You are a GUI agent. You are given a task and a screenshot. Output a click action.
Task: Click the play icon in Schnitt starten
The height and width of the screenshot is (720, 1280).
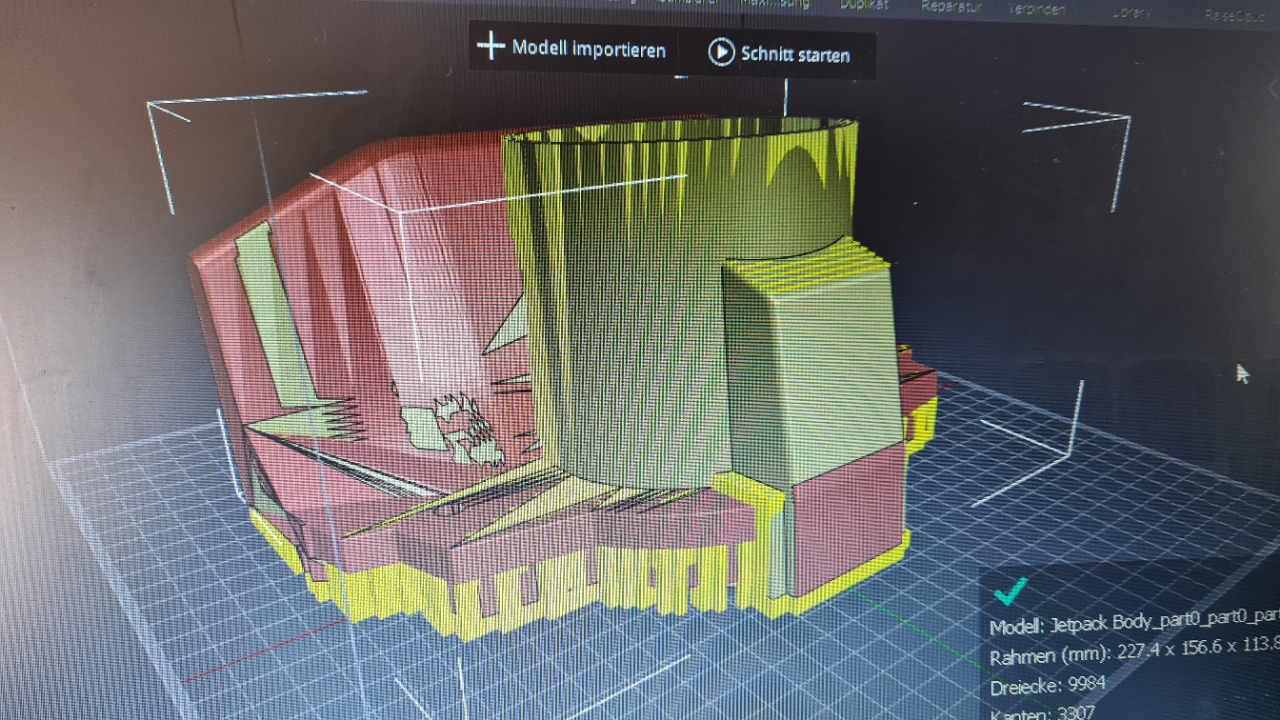tap(721, 52)
